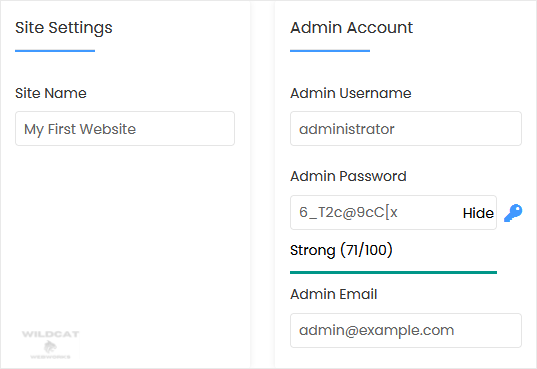Focus the Site Name text field
The height and width of the screenshot is (369, 537).
click(125, 128)
